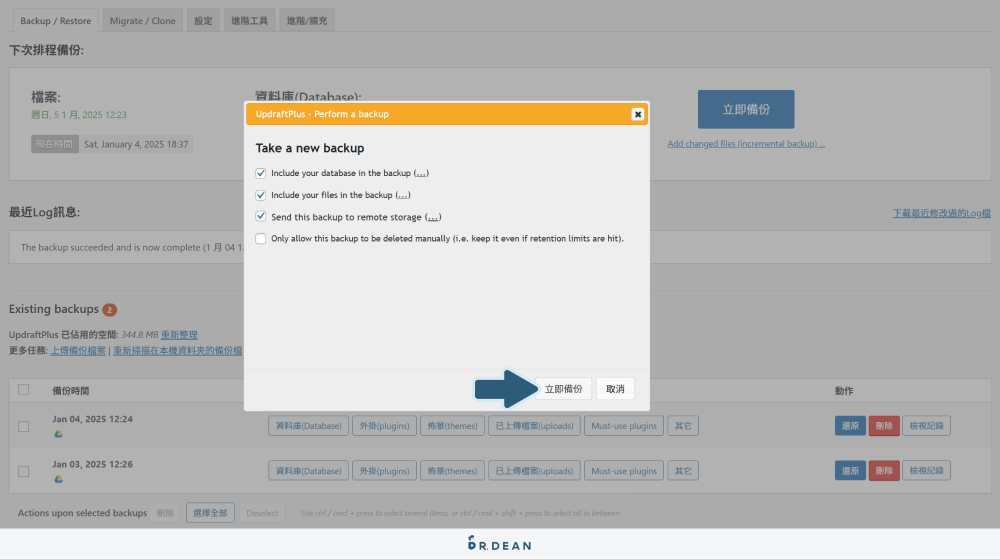Viewport: 1000px width, 559px height.
Task: Click the Sat, January 4, 2025 18:37 time
Action: coord(136,144)
